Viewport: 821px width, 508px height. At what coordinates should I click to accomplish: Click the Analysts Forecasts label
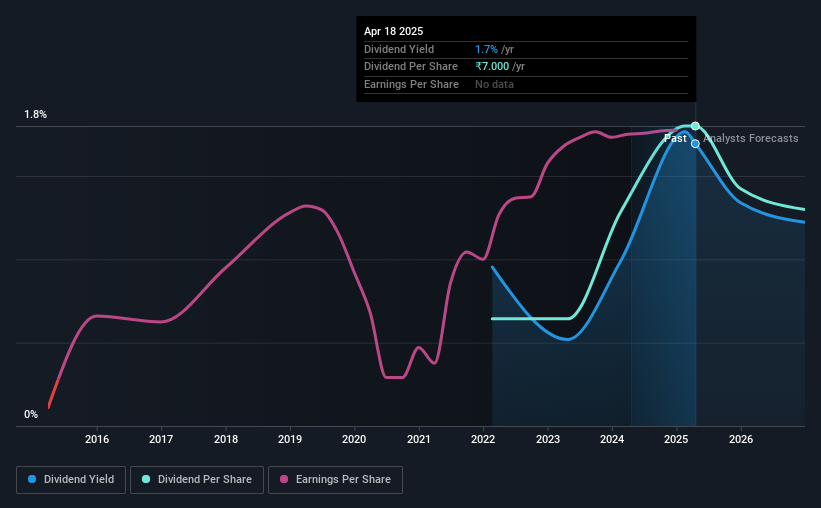click(751, 138)
